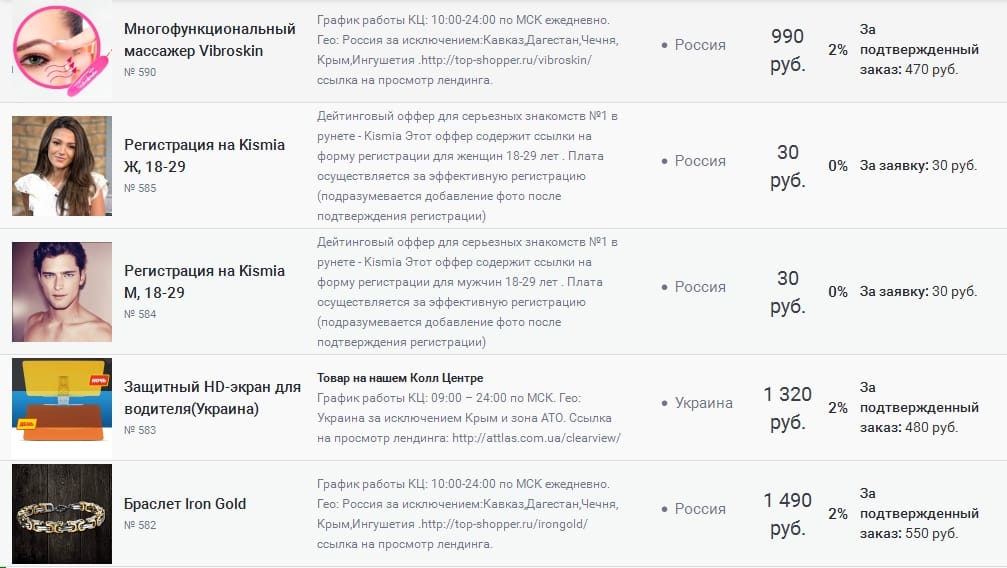The width and height of the screenshot is (1007, 568).
Task: Open the Браслет Iron Gold offer title
Action: [185, 503]
